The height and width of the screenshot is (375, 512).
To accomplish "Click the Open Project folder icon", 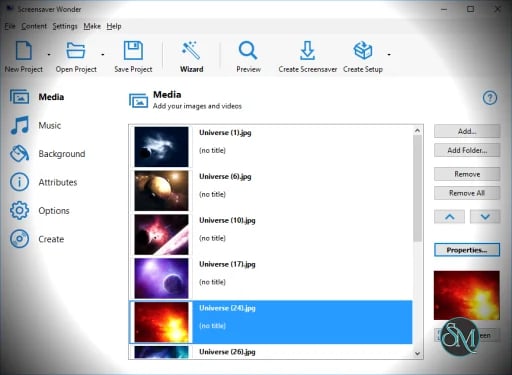I will (76, 51).
